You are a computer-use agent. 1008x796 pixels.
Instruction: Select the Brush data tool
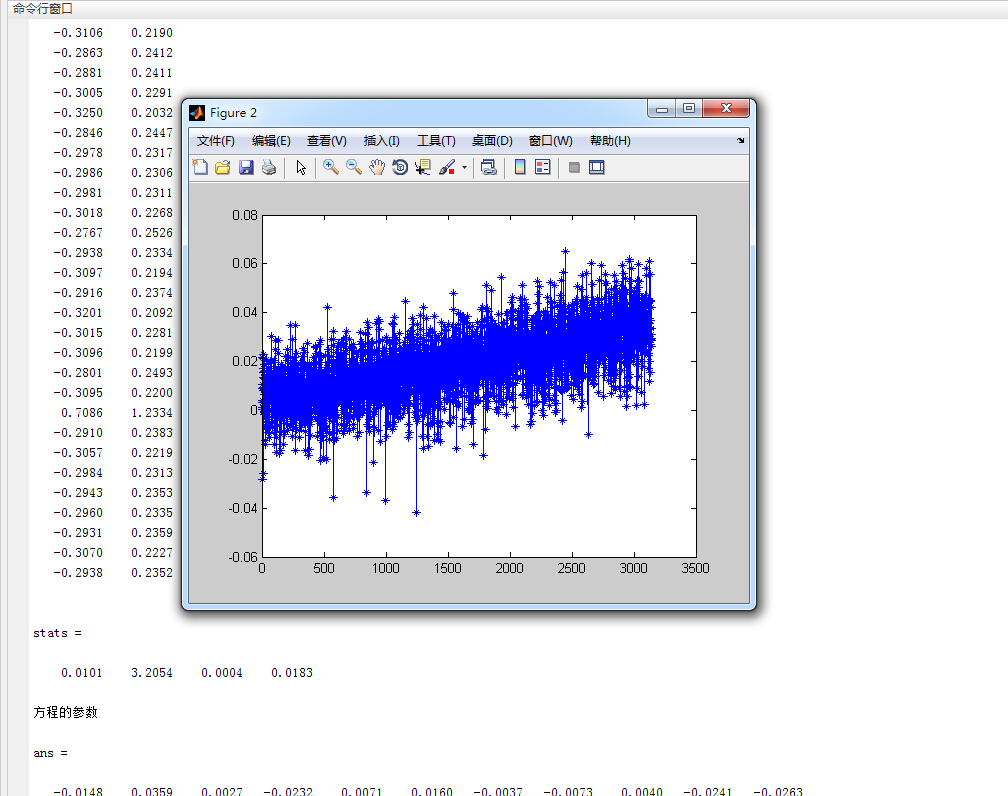click(447, 168)
